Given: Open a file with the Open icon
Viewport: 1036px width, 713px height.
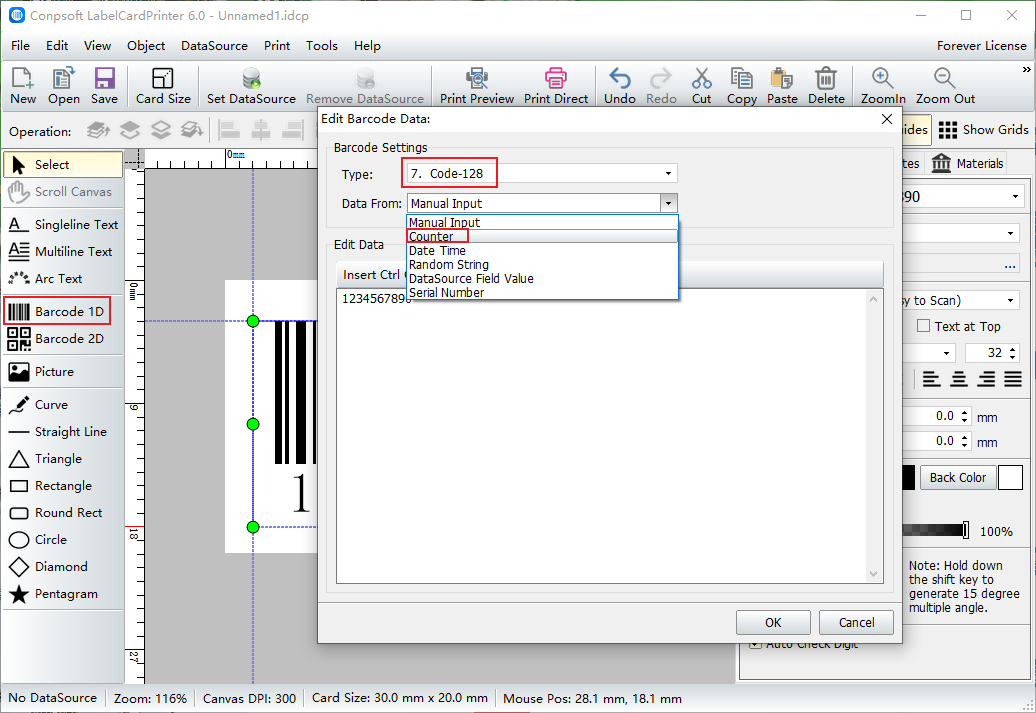Looking at the screenshot, I should [63, 85].
